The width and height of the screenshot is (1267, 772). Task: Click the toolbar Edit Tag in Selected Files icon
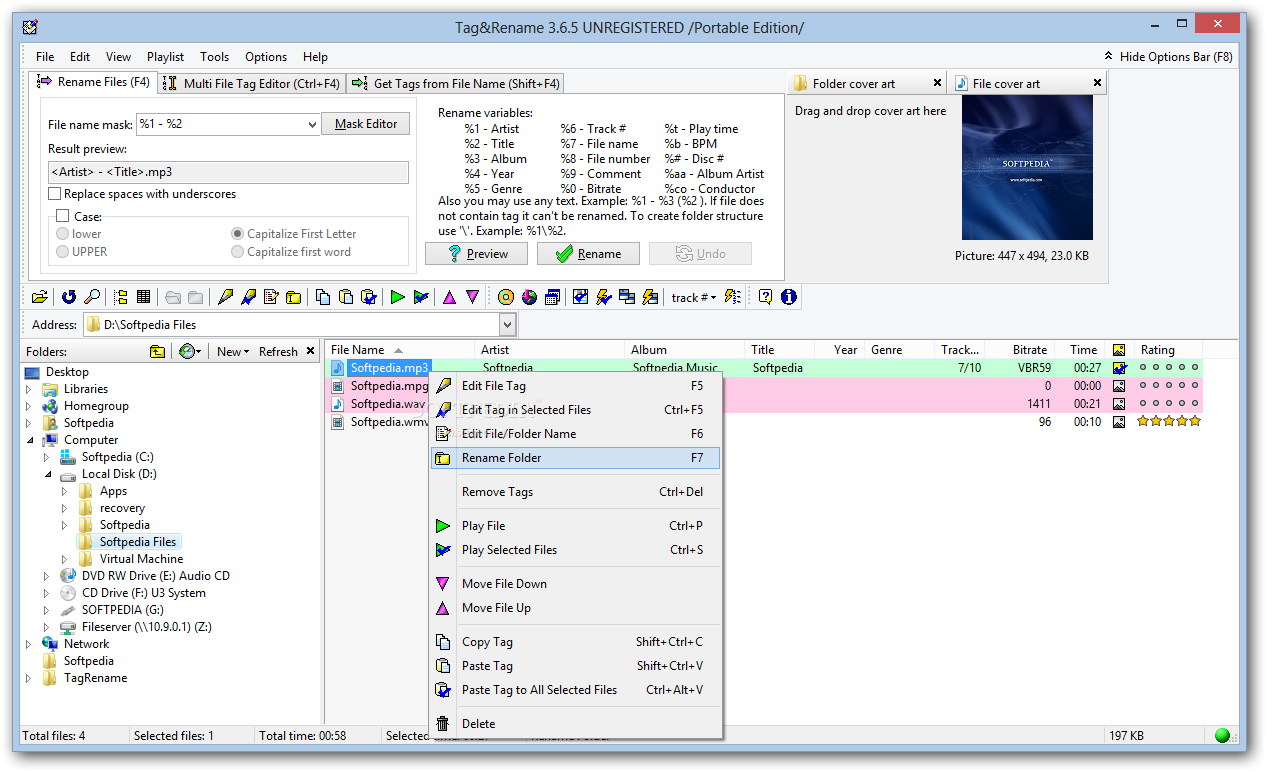[x=248, y=297]
